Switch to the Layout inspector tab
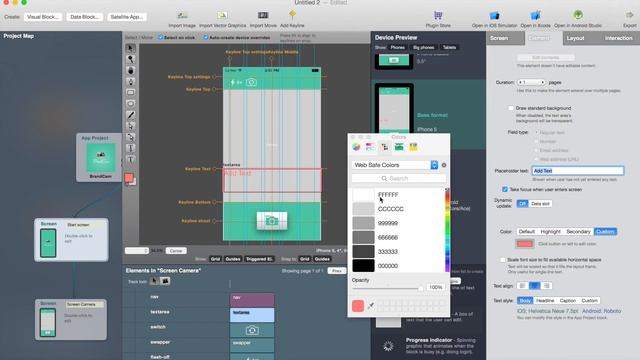Image resolution: width=640 pixels, height=360 pixels. (x=576, y=38)
